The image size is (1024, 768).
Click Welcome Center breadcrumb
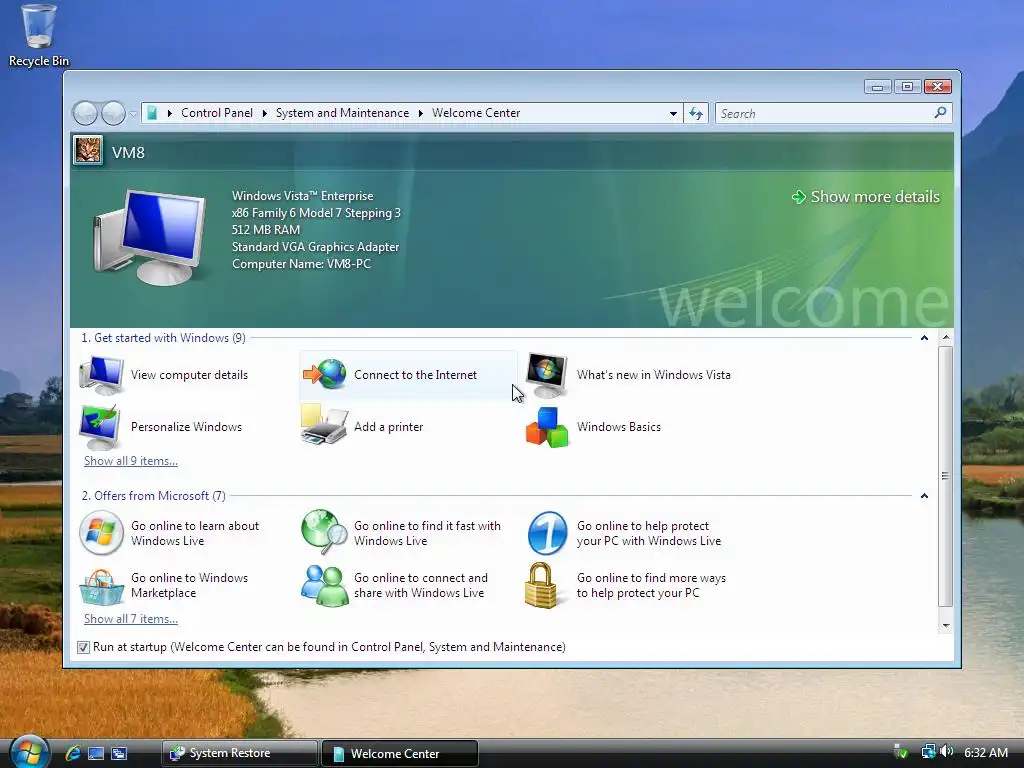point(476,113)
